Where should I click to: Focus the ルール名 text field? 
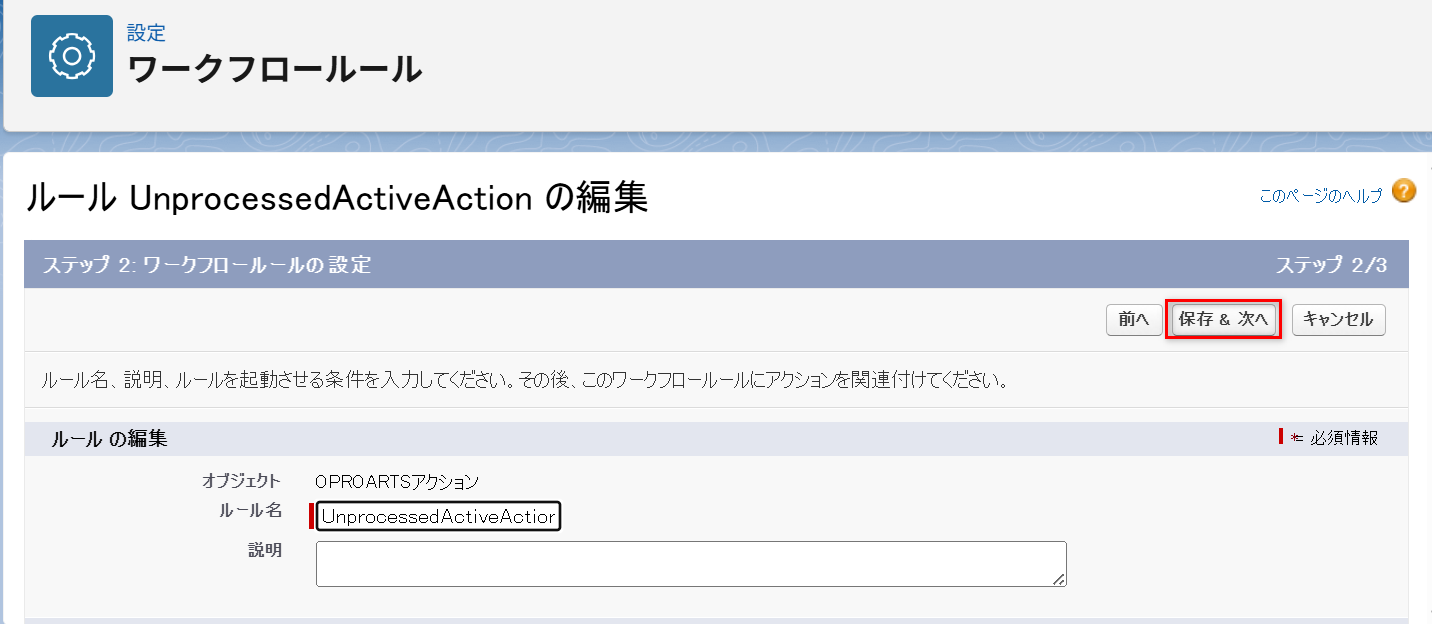[438, 517]
